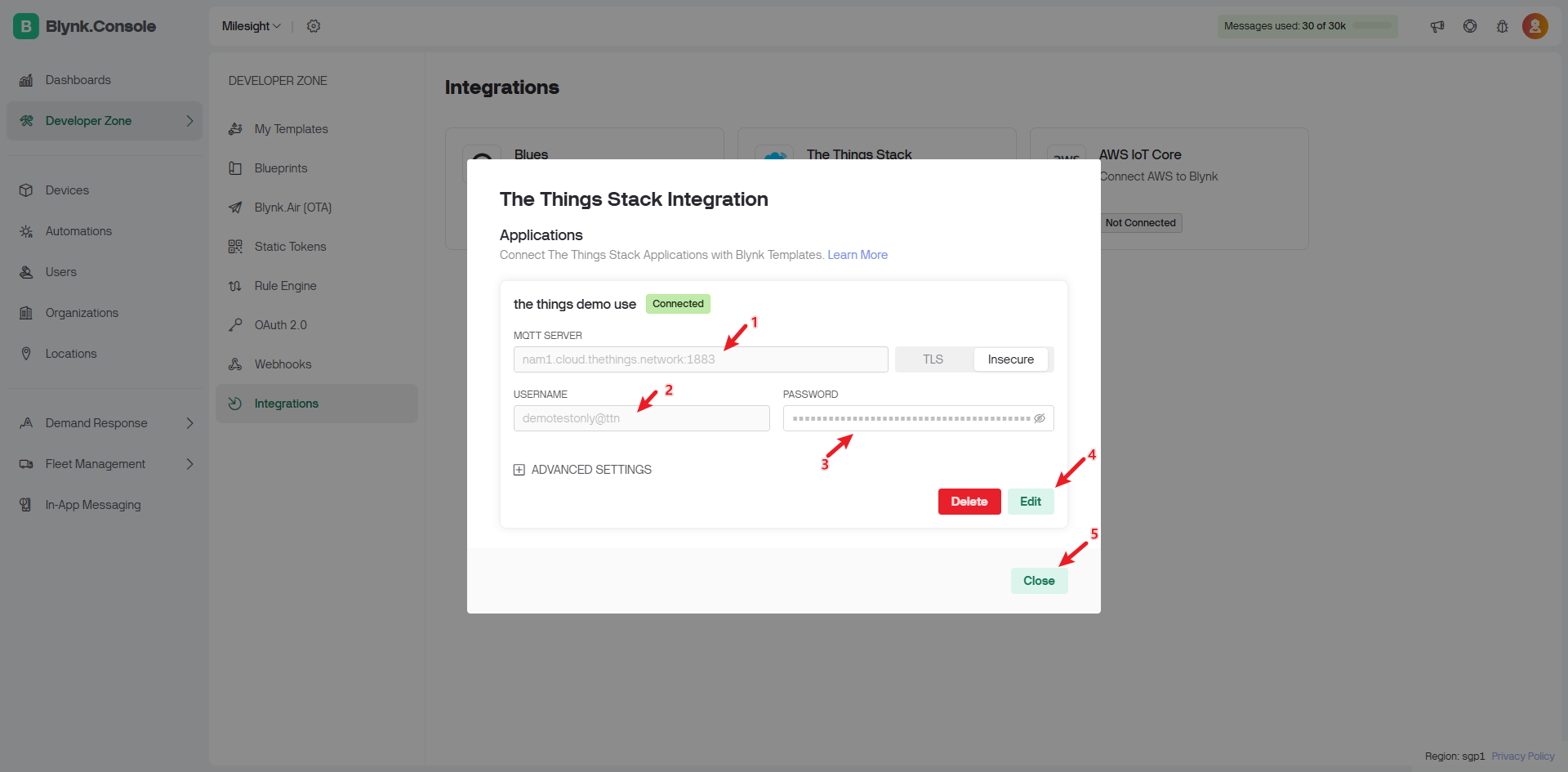Click the Static Tokens QR icon
Image resolution: width=1568 pixels, height=772 pixels.
click(x=235, y=247)
